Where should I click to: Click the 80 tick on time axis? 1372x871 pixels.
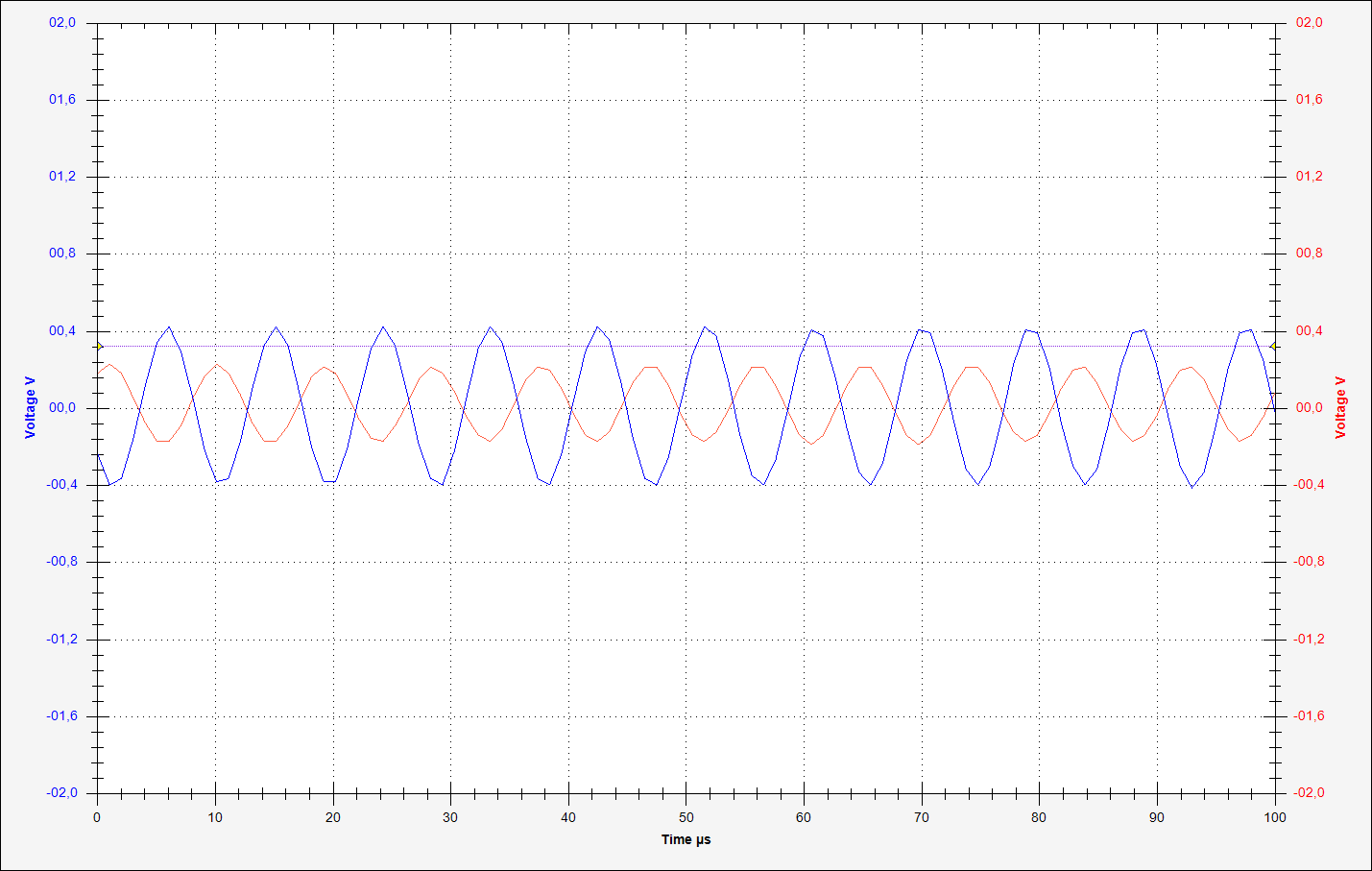1039,817
